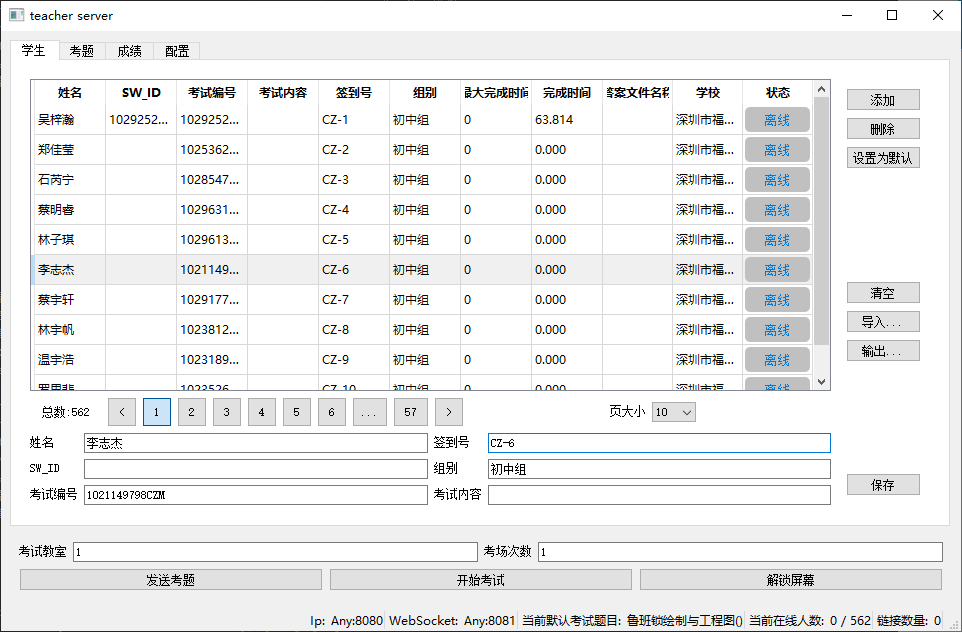Go to previous page arrow in pagination
The image size is (962, 632).
pos(122,412)
